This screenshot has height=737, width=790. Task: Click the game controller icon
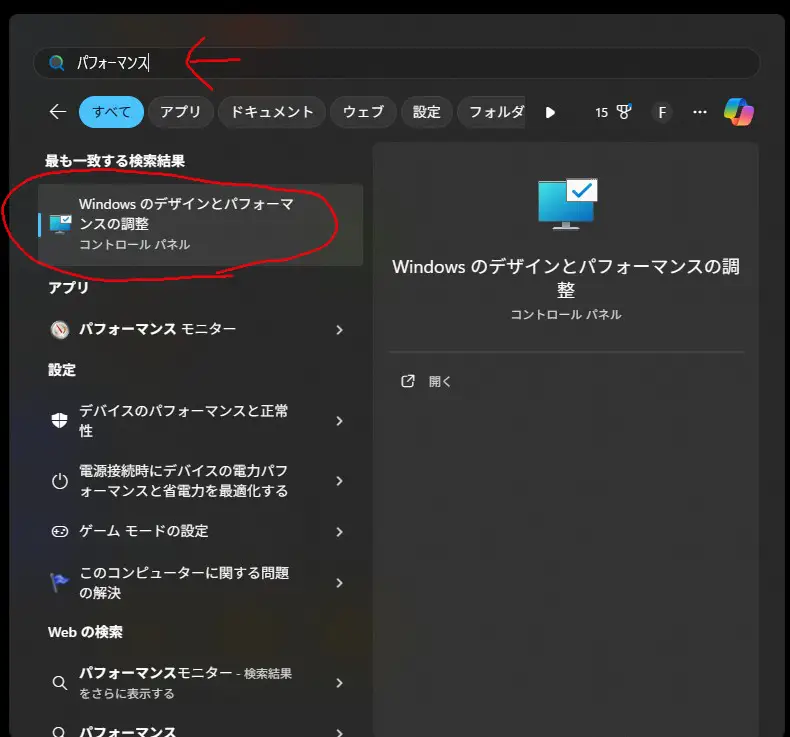pyautogui.click(x=60, y=531)
